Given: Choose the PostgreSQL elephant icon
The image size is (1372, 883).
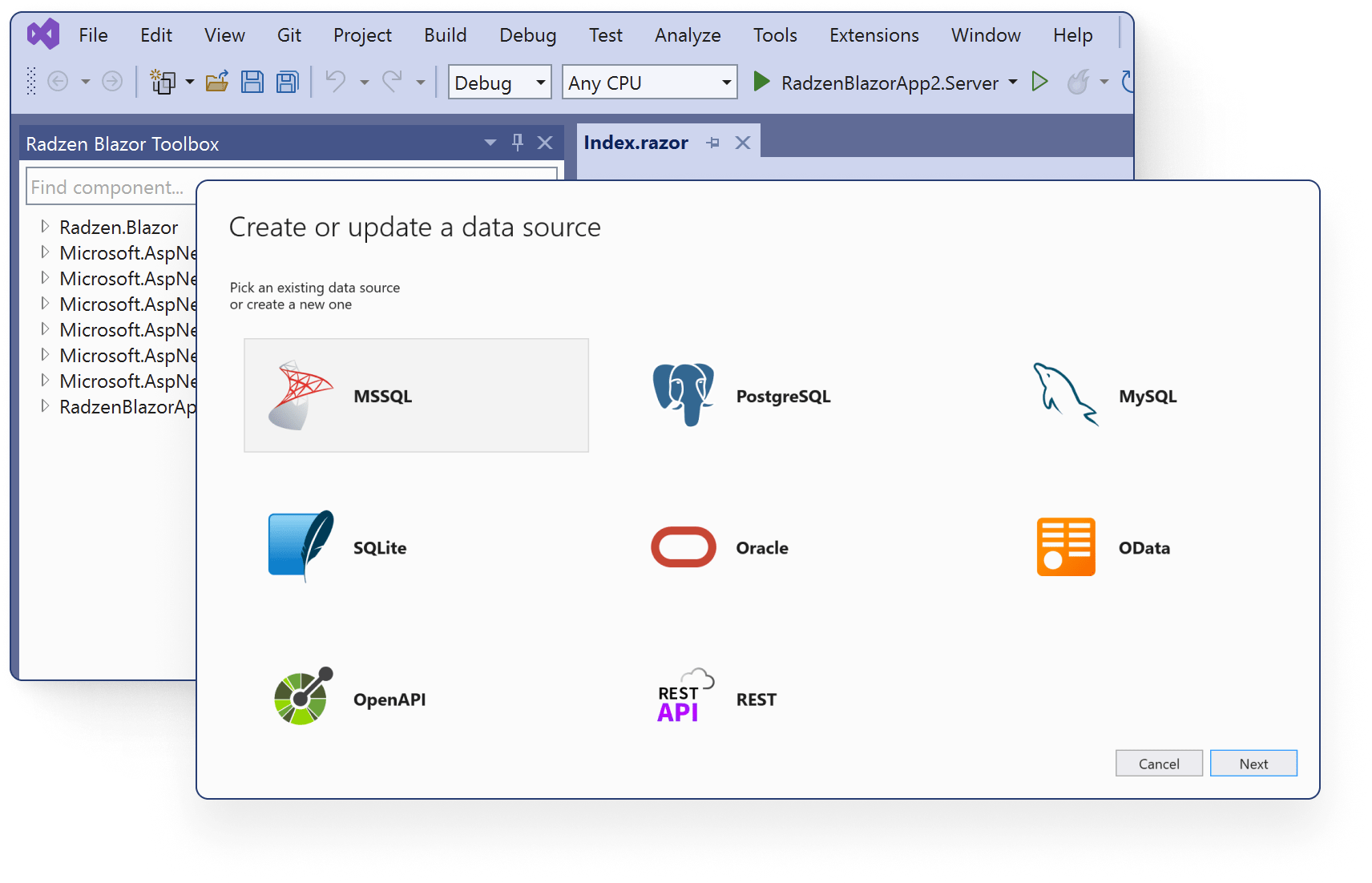Looking at the screenshot, I should click(x=683, y=395).
